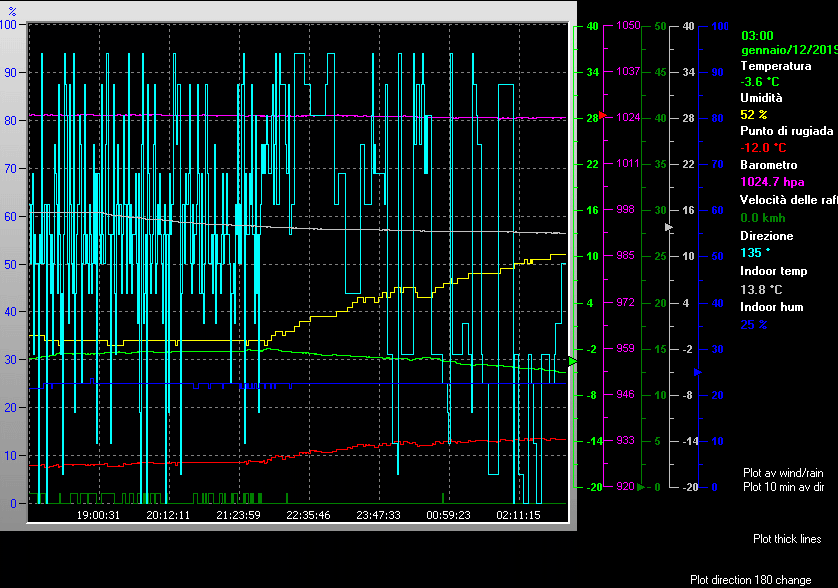Click the 23:47:33 time marker on axis
The image size is (838, 588).
[379, 515]
